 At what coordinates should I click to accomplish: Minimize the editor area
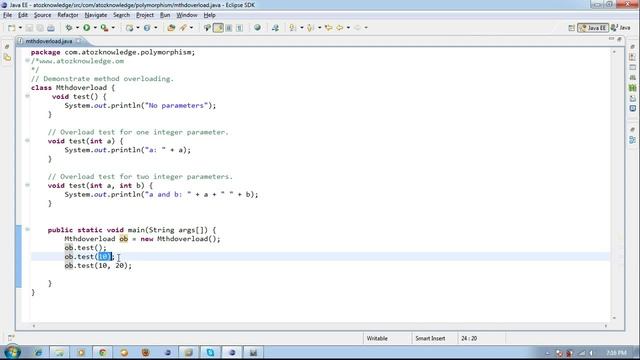(611, 39)
